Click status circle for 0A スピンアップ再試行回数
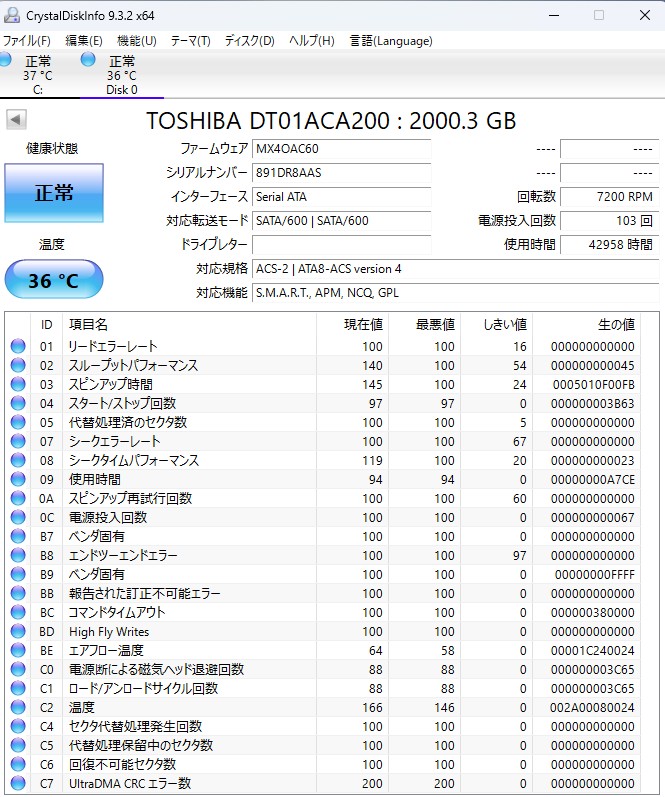665x797 pixels. pyautogui.click(x=18, y=498)
